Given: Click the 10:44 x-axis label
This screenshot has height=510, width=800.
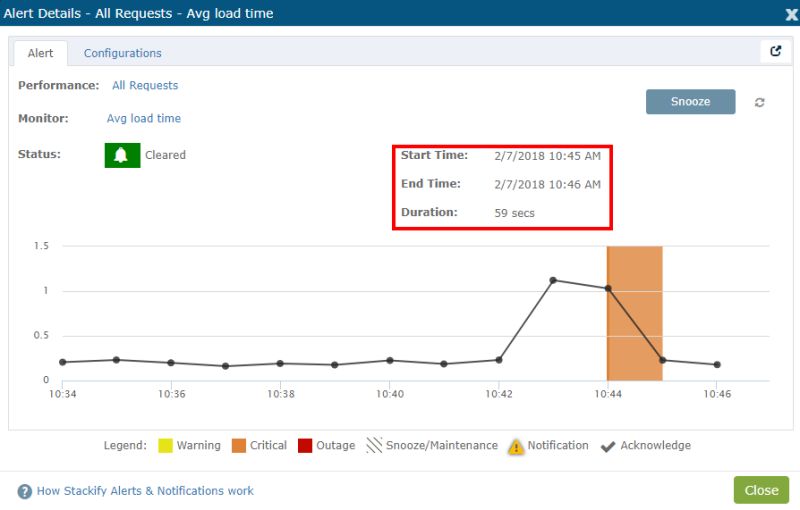Looking at the screenshot, I should [x=608, y=394].
